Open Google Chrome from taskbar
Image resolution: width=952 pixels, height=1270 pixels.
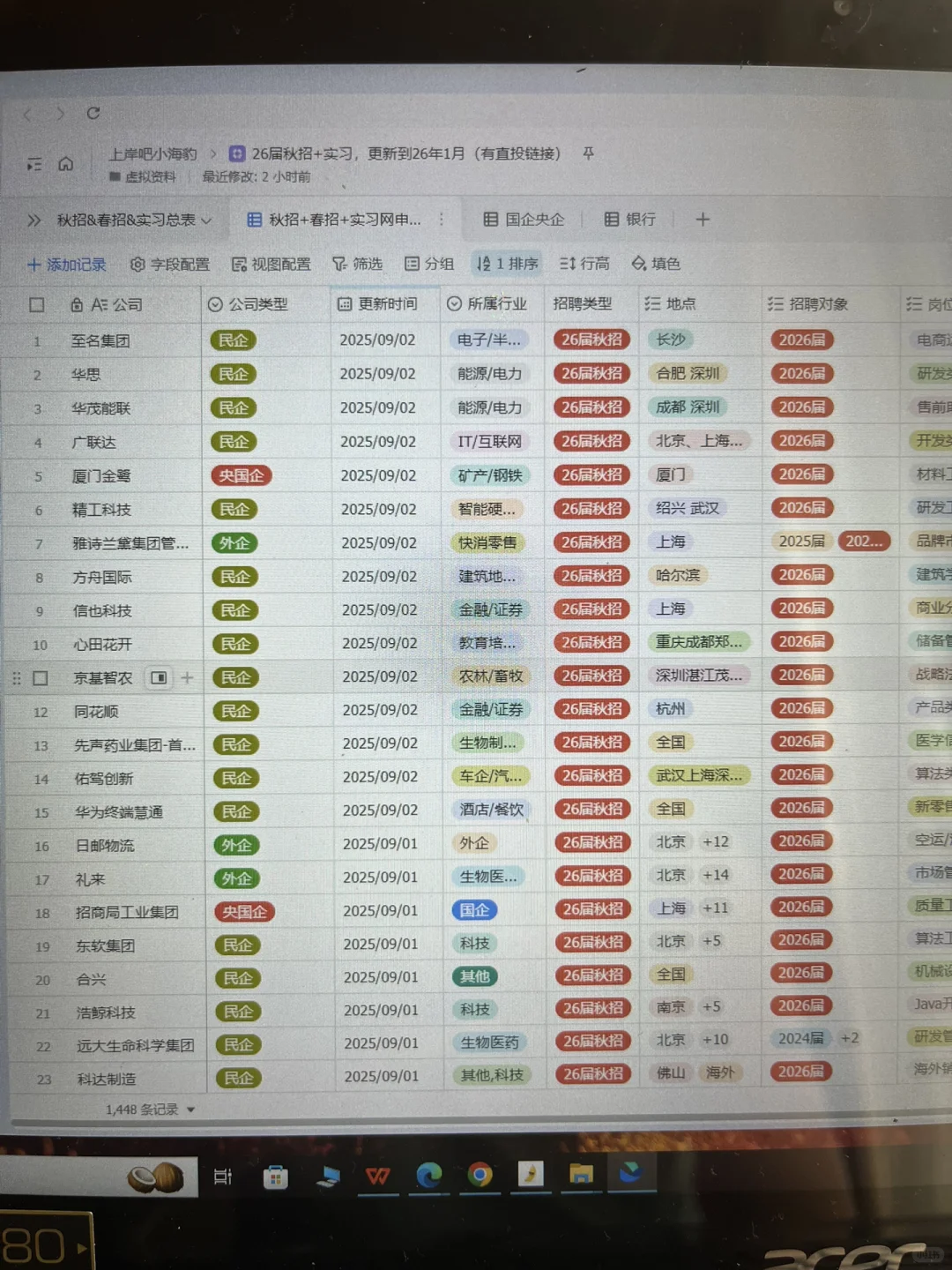pos(480,1174)
